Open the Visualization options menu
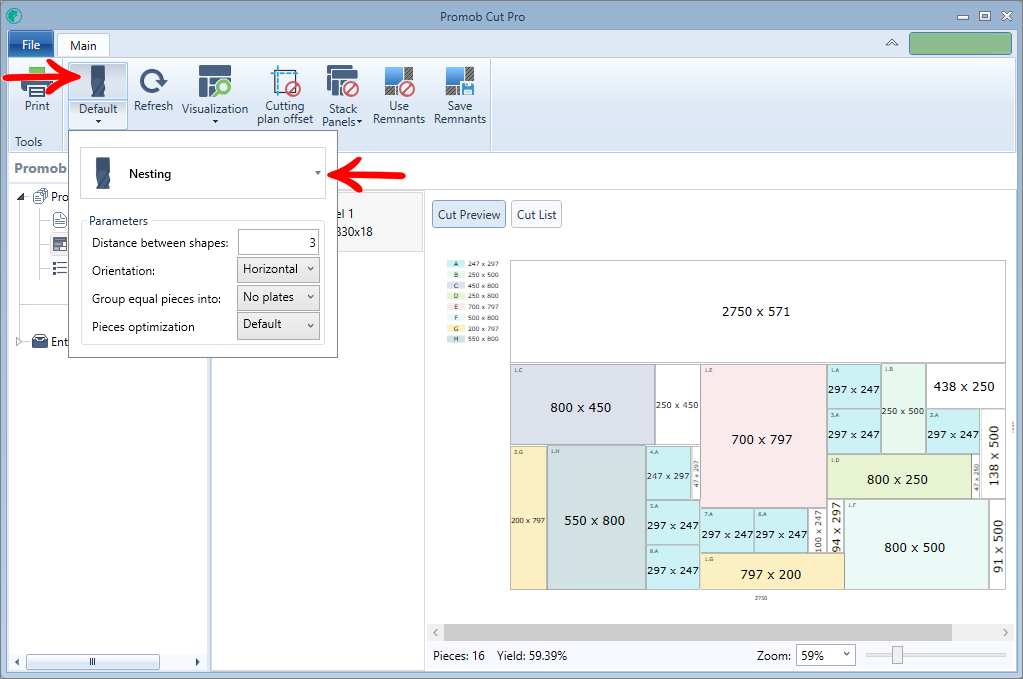 coord(215,95)
